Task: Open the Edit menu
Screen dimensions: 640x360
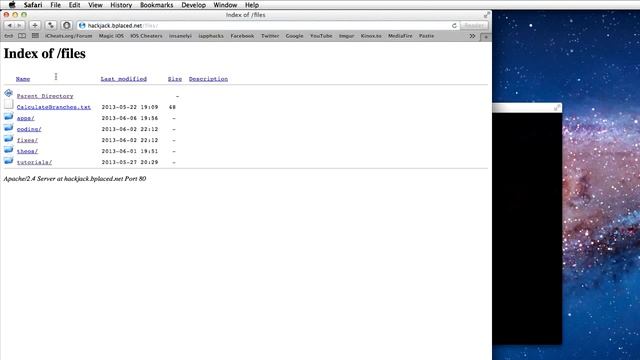Action: click(x=74, y=5)
